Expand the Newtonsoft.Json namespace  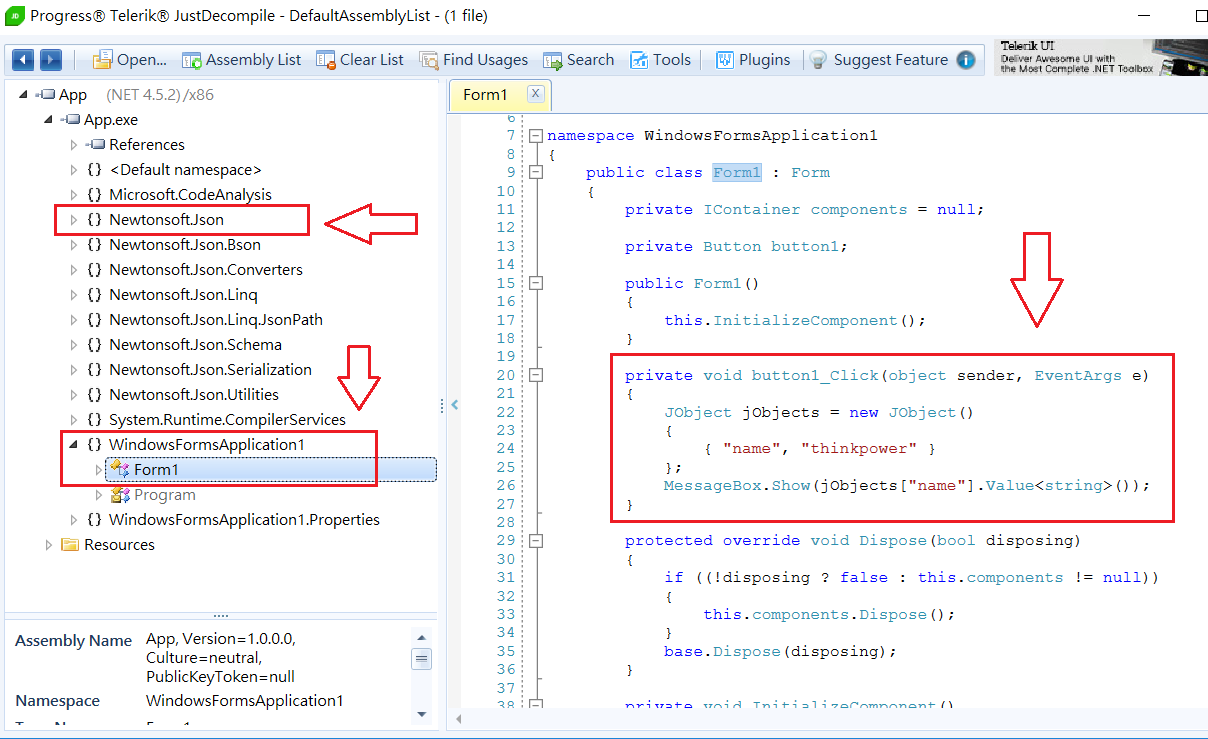73,220
